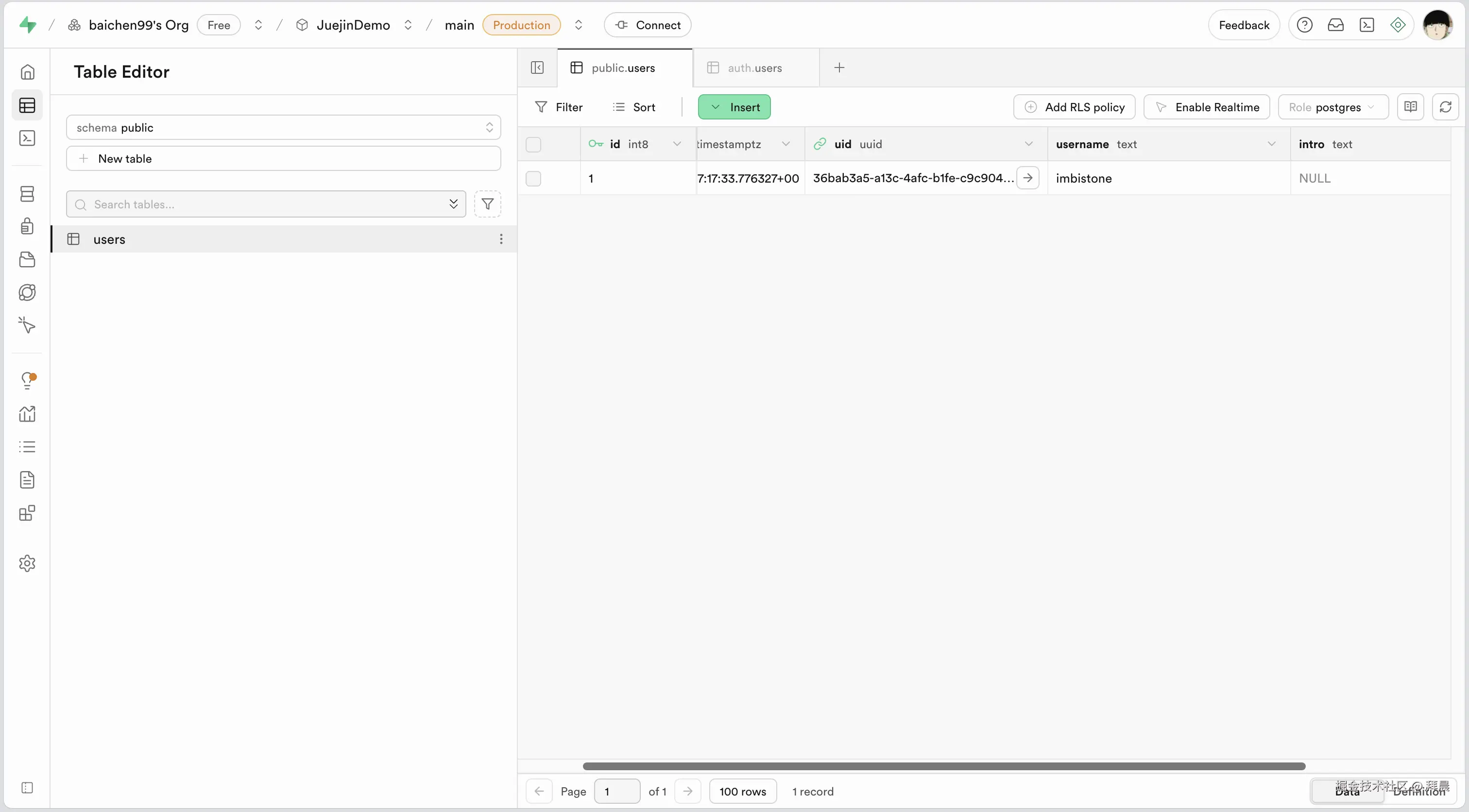
Task: Open the Database sidebar icon
Action: 27,194
